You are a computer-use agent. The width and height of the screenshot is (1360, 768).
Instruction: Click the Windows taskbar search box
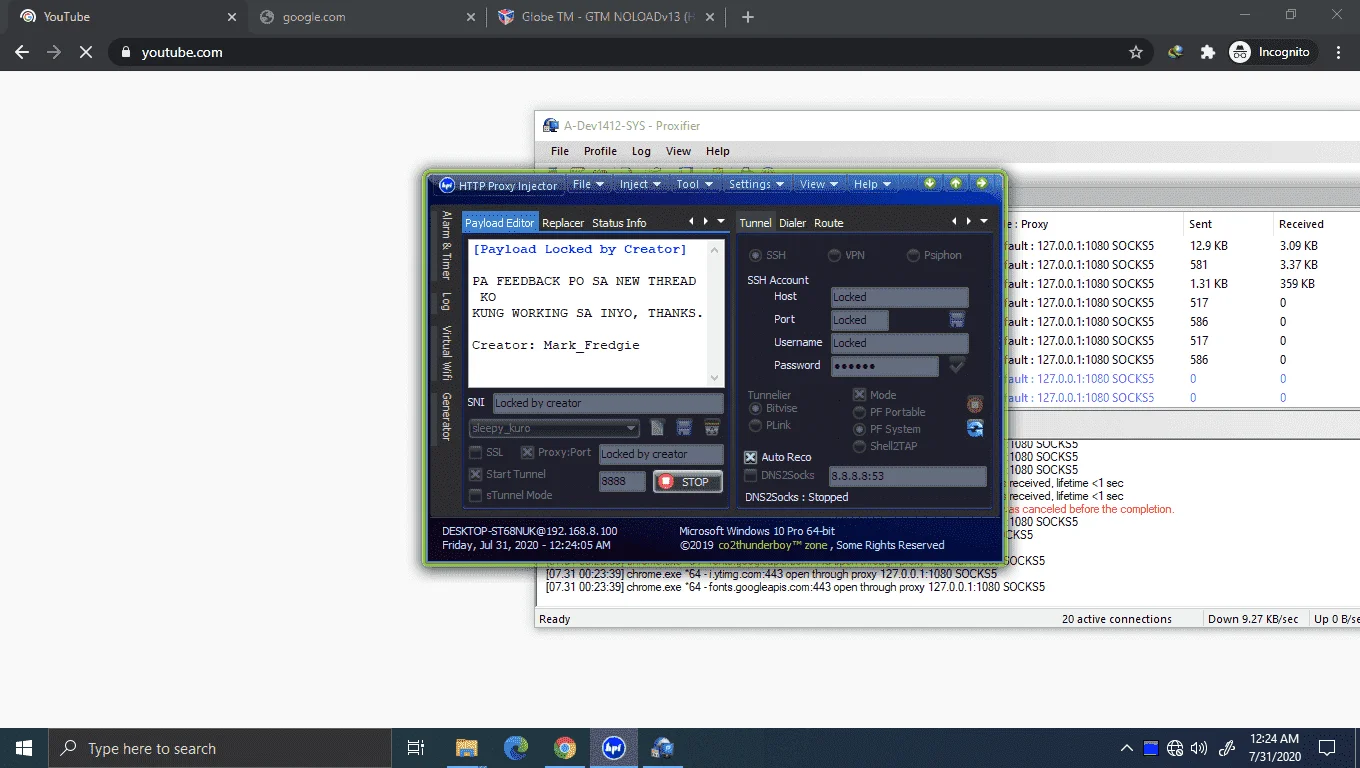pyautogui.click(x=219, y=748)
